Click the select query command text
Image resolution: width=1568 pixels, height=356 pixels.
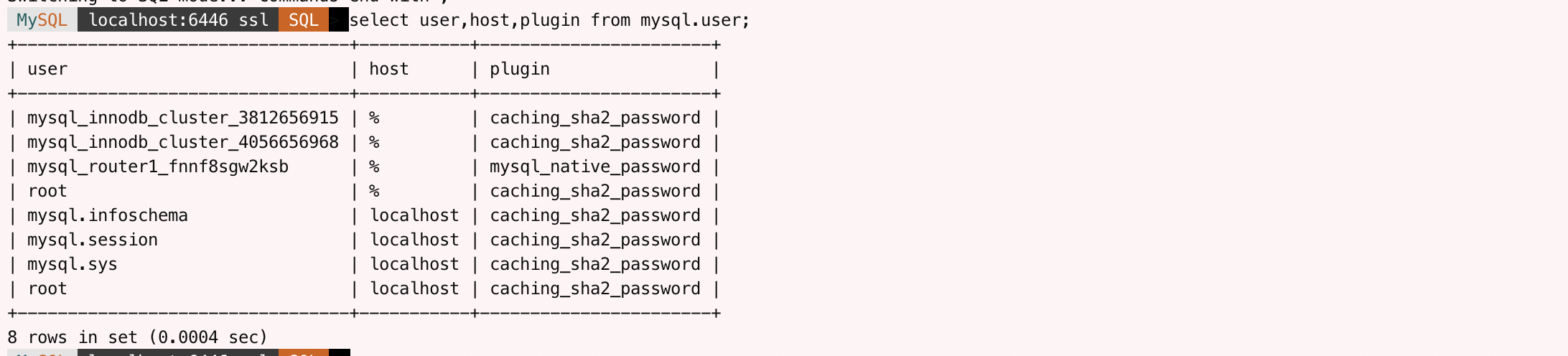tap(549, 20)
